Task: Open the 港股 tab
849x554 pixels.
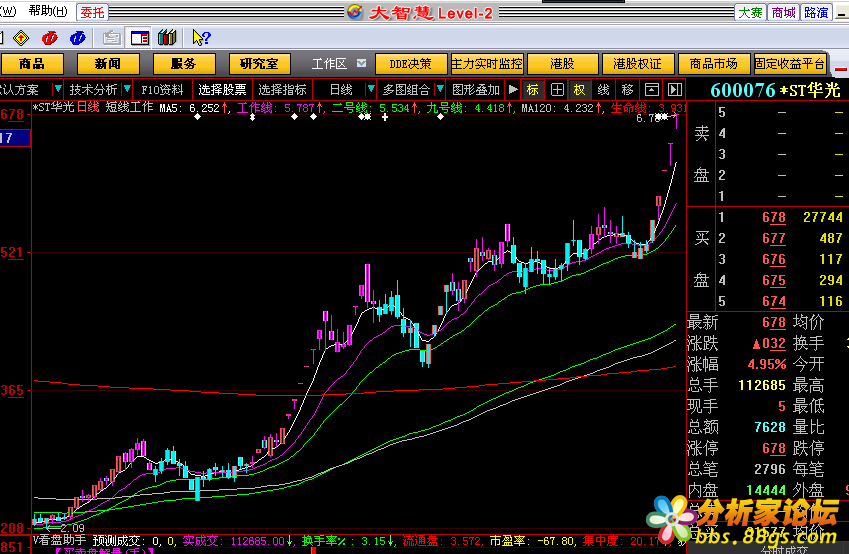Action: 563,64
